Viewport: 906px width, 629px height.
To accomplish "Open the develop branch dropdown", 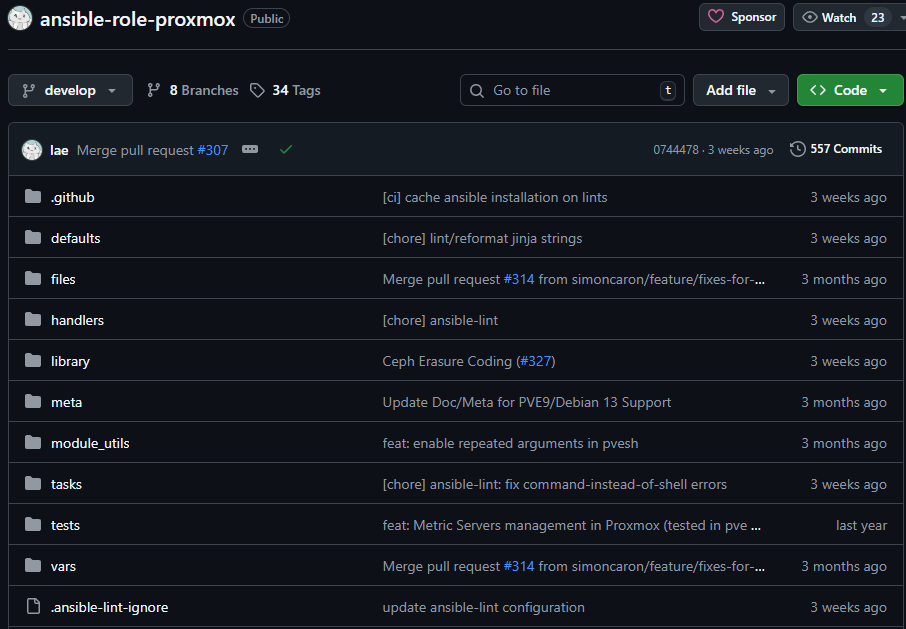I will tap(70, 90).
